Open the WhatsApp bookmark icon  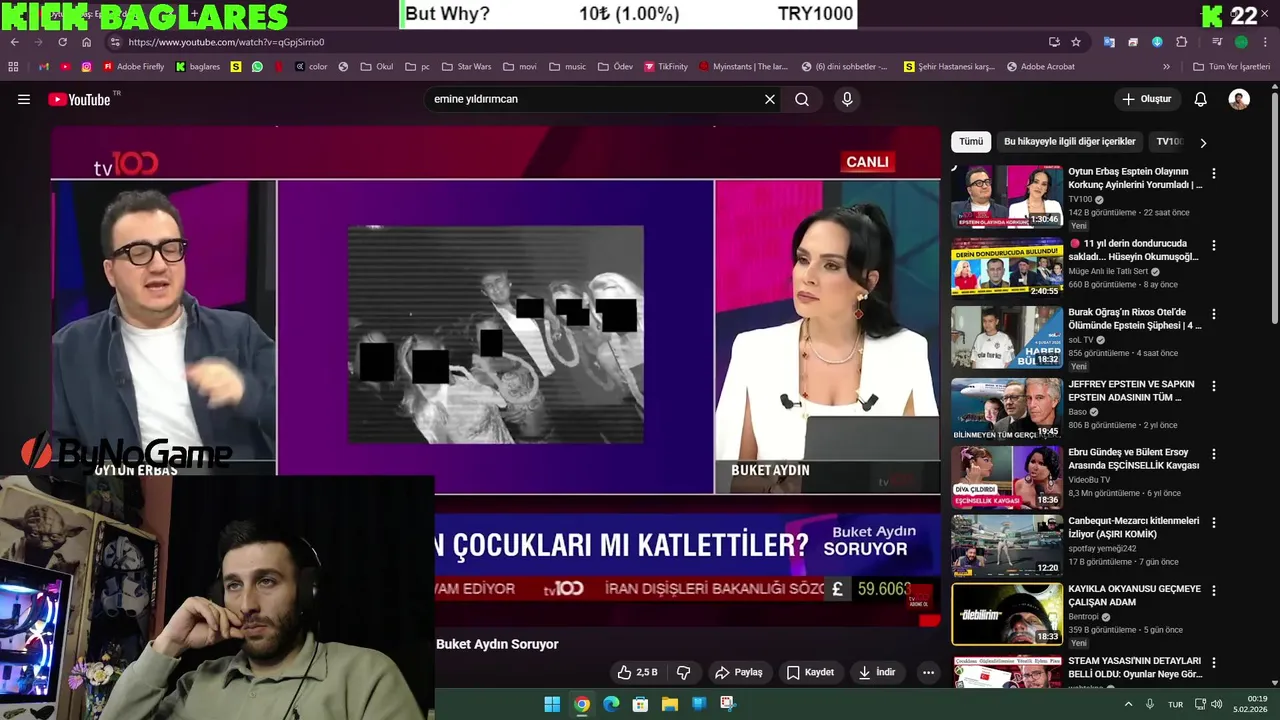[257, 67]
